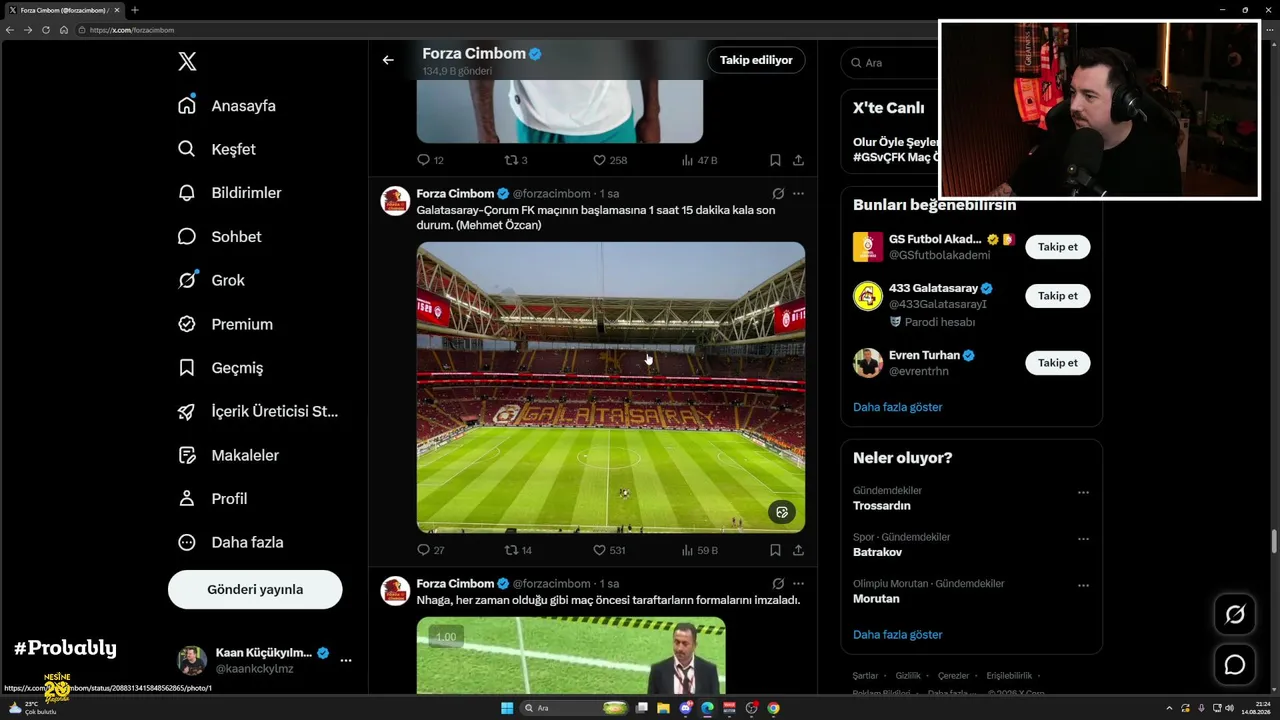The image size is (1280, 720).
Task: Bookmark the stadium photo post
Action: 775,550
